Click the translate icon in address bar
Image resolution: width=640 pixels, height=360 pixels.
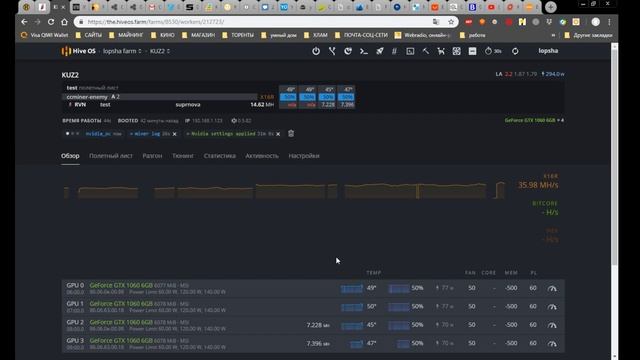(x=436, y=22)
